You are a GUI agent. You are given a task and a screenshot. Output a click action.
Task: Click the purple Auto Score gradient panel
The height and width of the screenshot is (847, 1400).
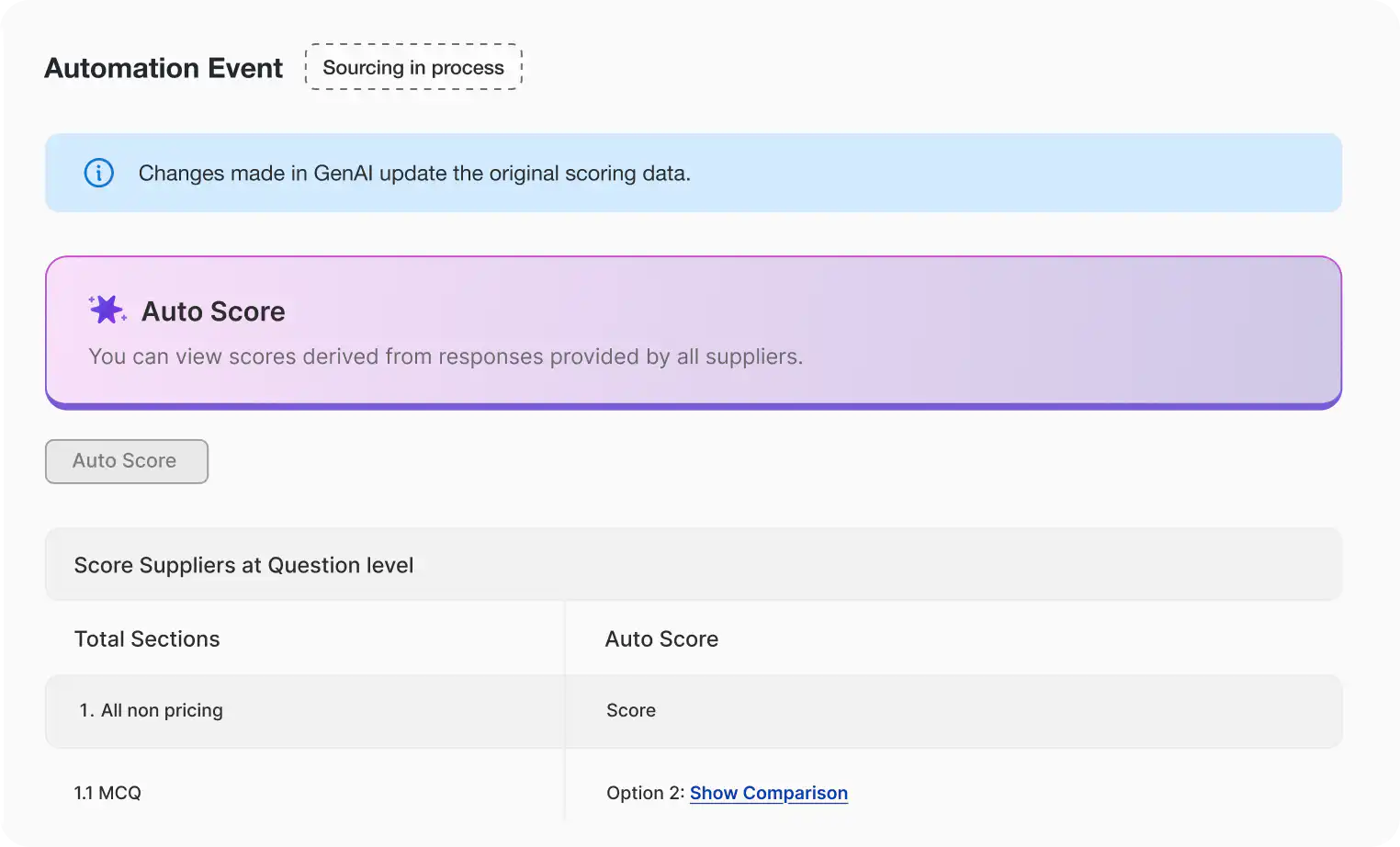pos(694,333)
